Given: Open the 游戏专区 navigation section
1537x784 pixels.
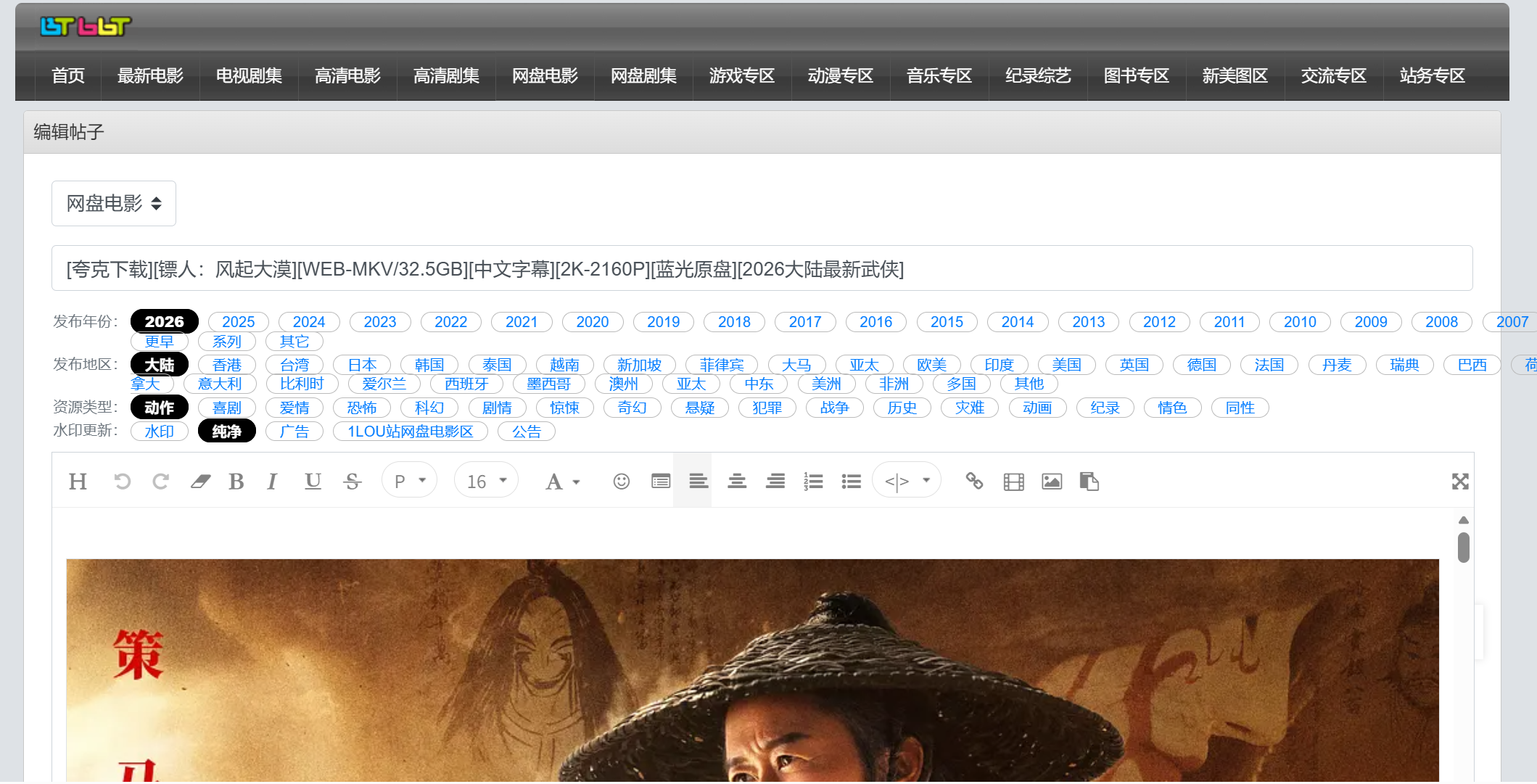Looking at the screenshot, I should pos(742,75).
